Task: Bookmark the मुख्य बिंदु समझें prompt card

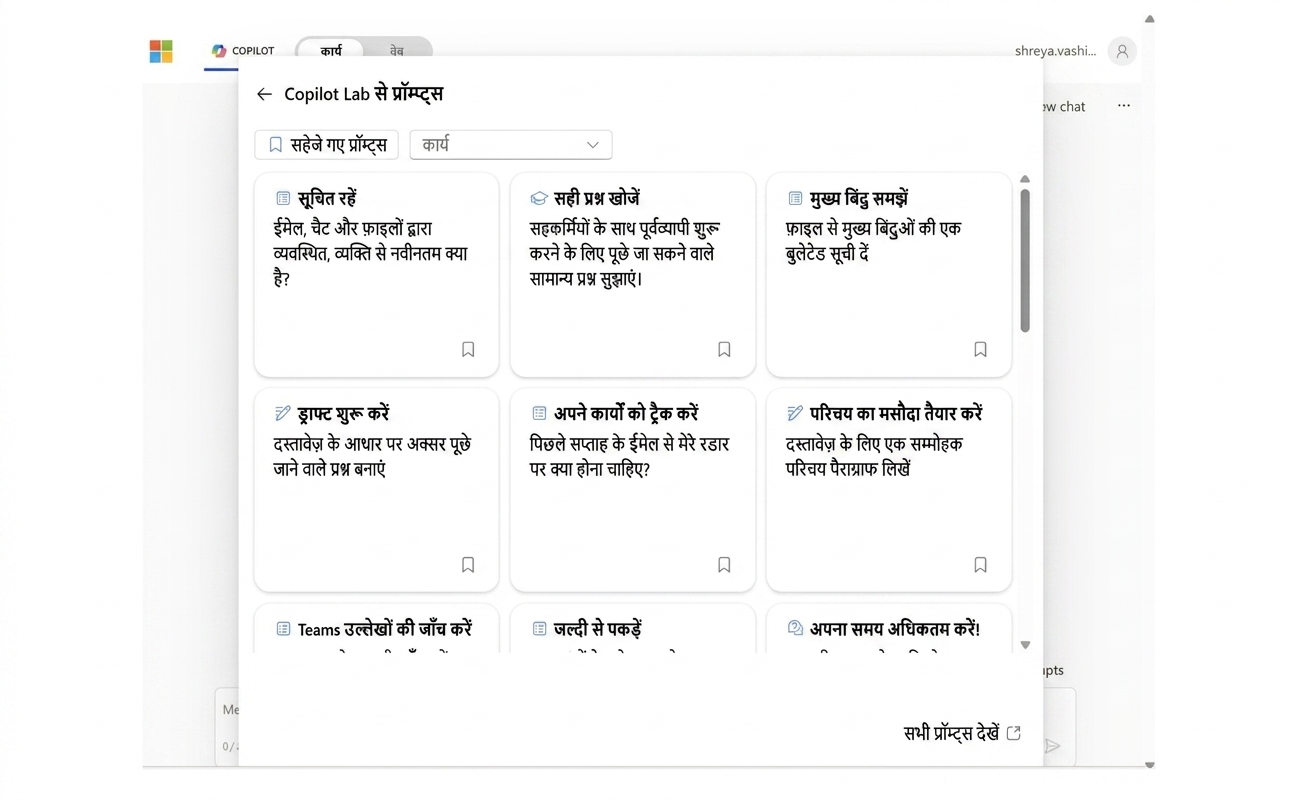Action: click(980, 349)
